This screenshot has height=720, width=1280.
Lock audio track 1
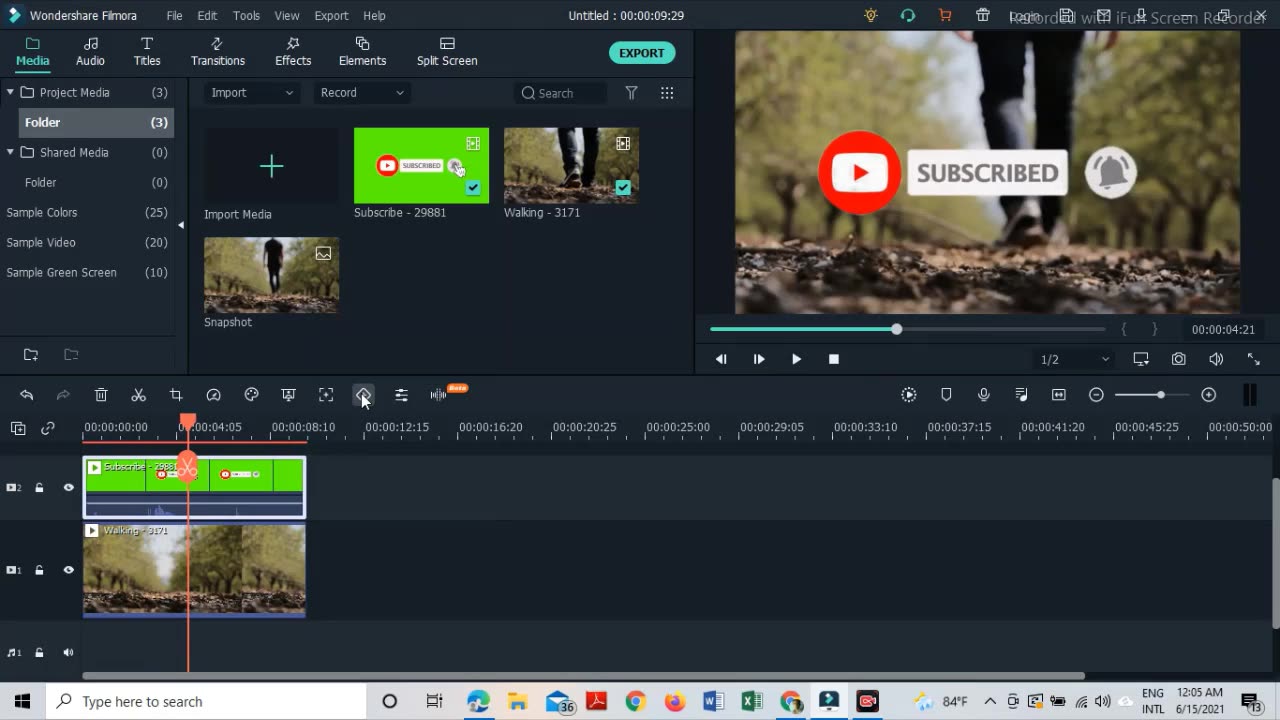tap(40, 653)
